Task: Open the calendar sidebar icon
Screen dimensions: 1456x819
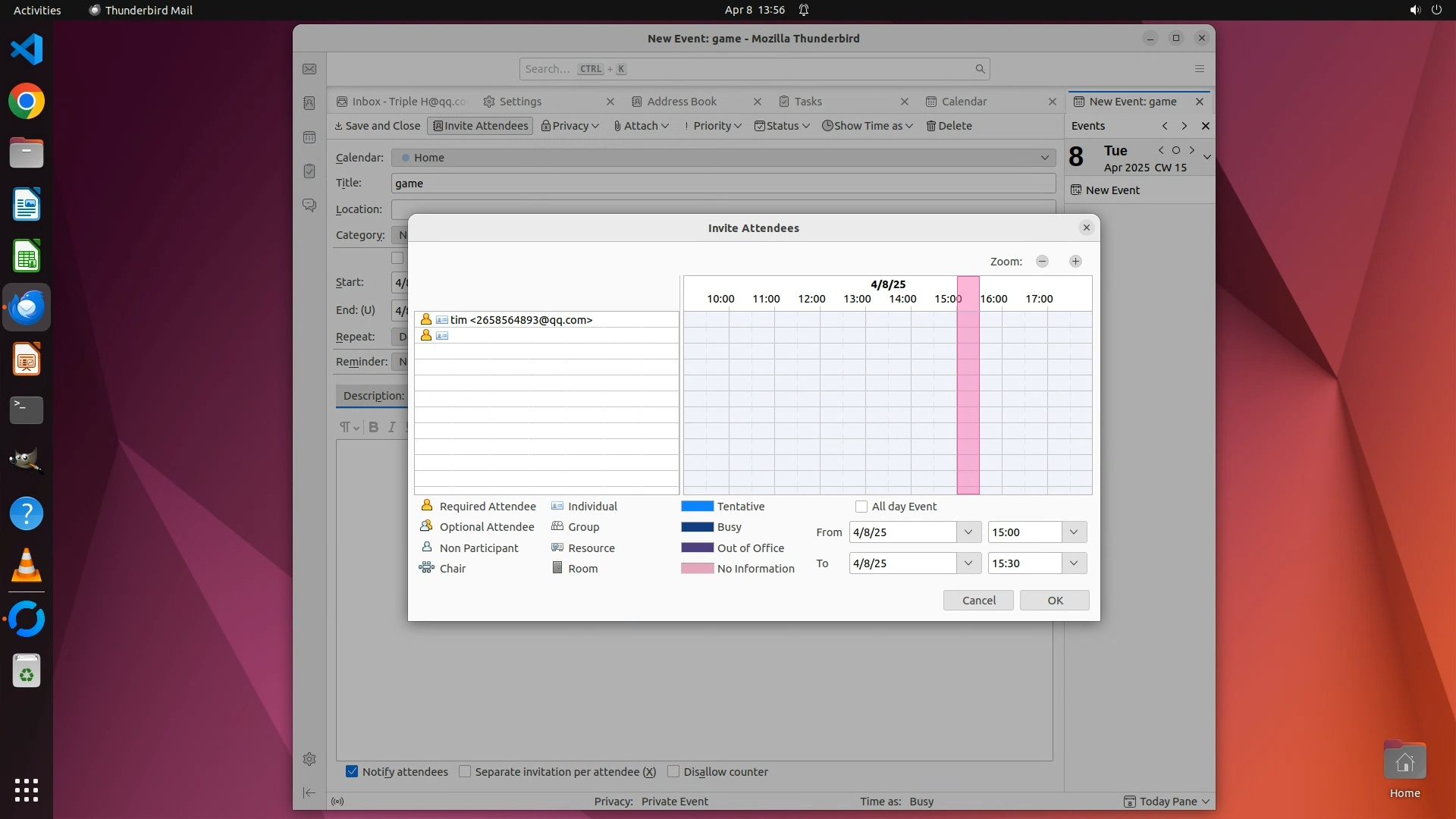Action: click(x=309, y=137)
